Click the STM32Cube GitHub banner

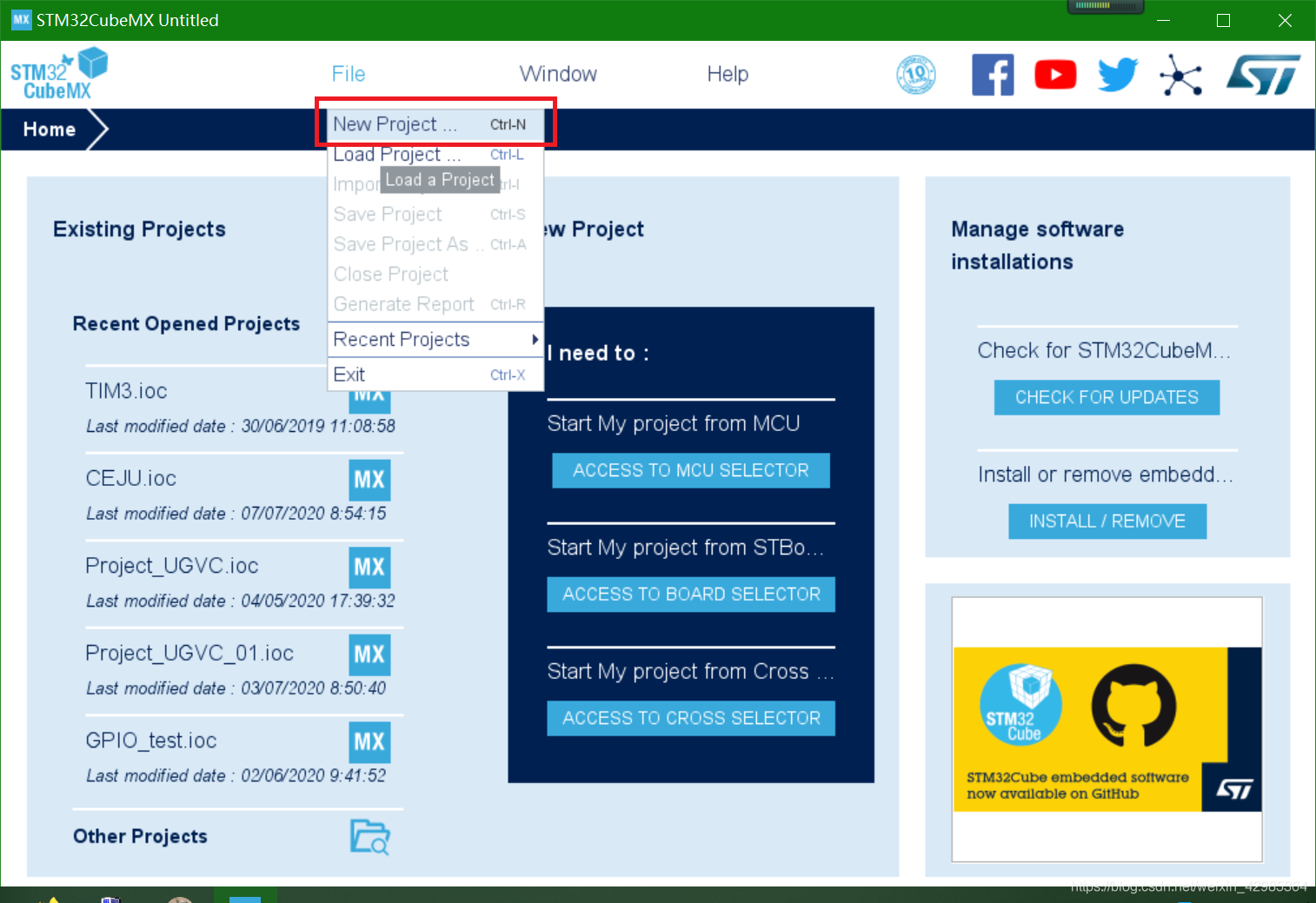[1107, 729]
